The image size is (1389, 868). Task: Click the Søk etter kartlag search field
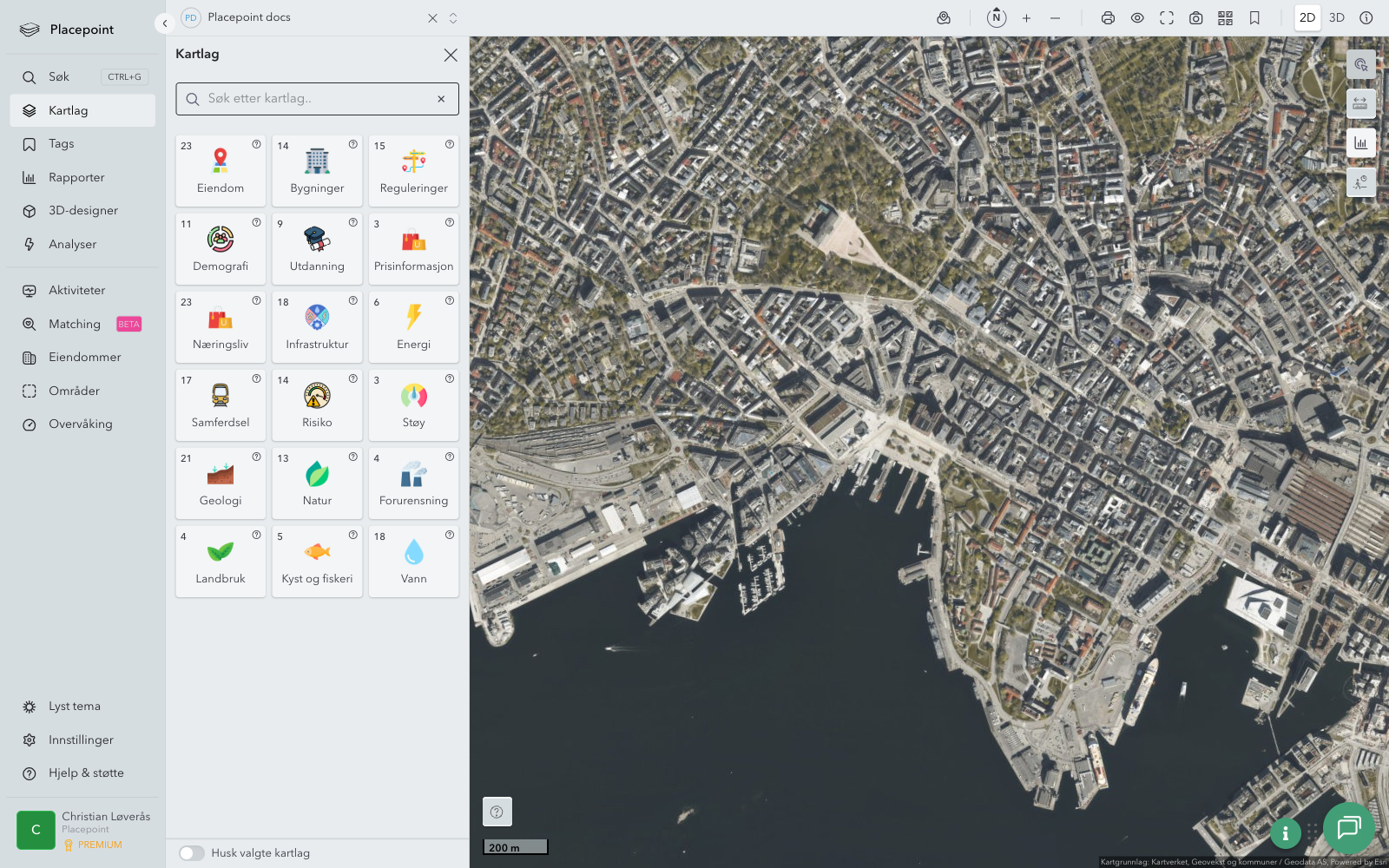point(317,99)
